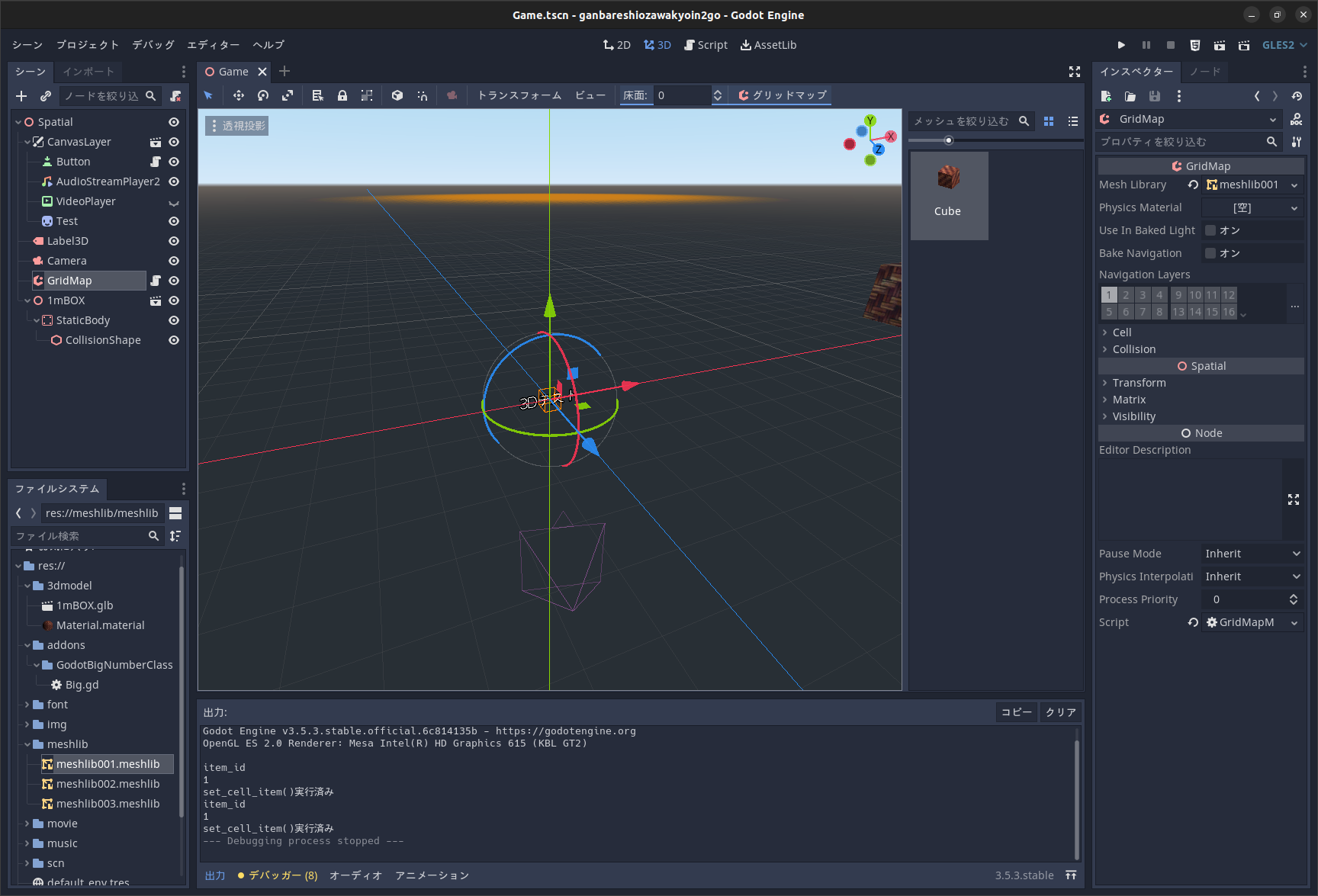Lock the selected node via the lock icon
This screenshot has width=1318, height=896.
pos(342,95)
